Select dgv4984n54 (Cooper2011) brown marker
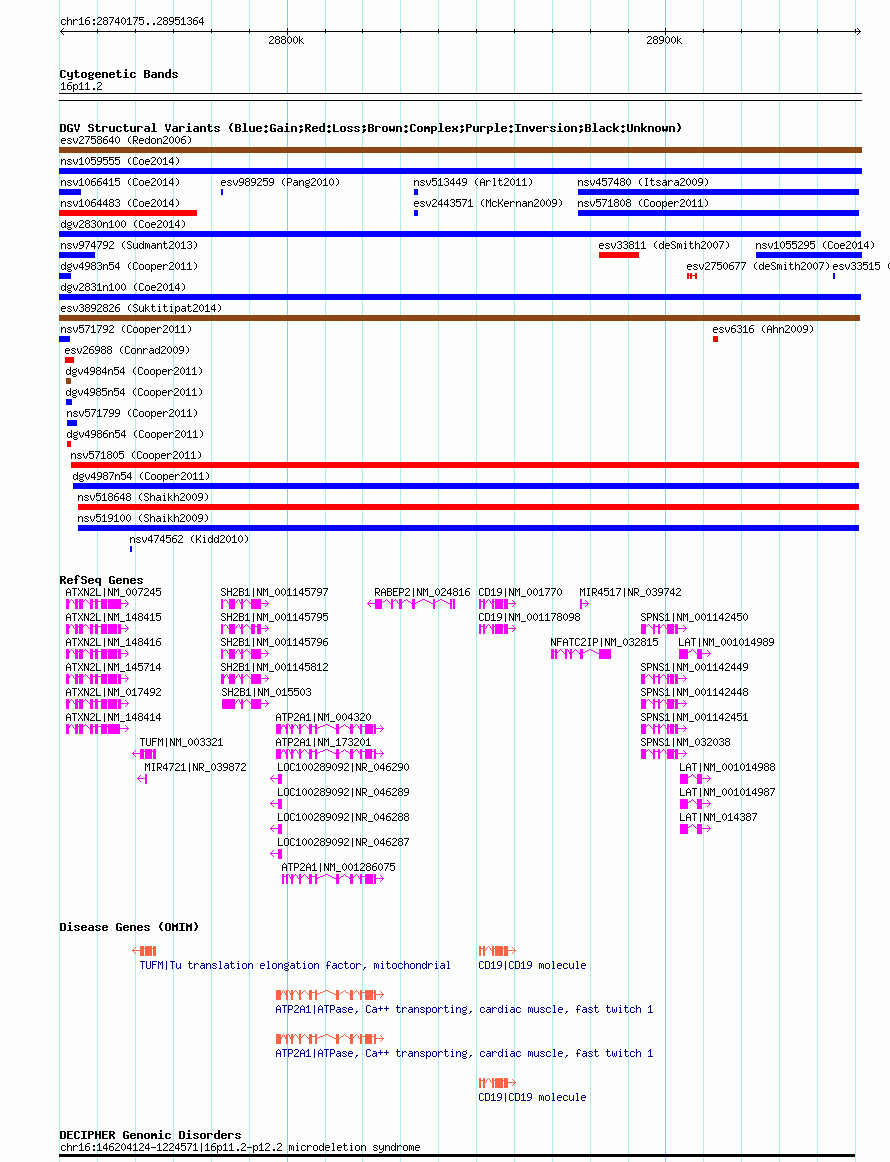 (x=69, y=381)
